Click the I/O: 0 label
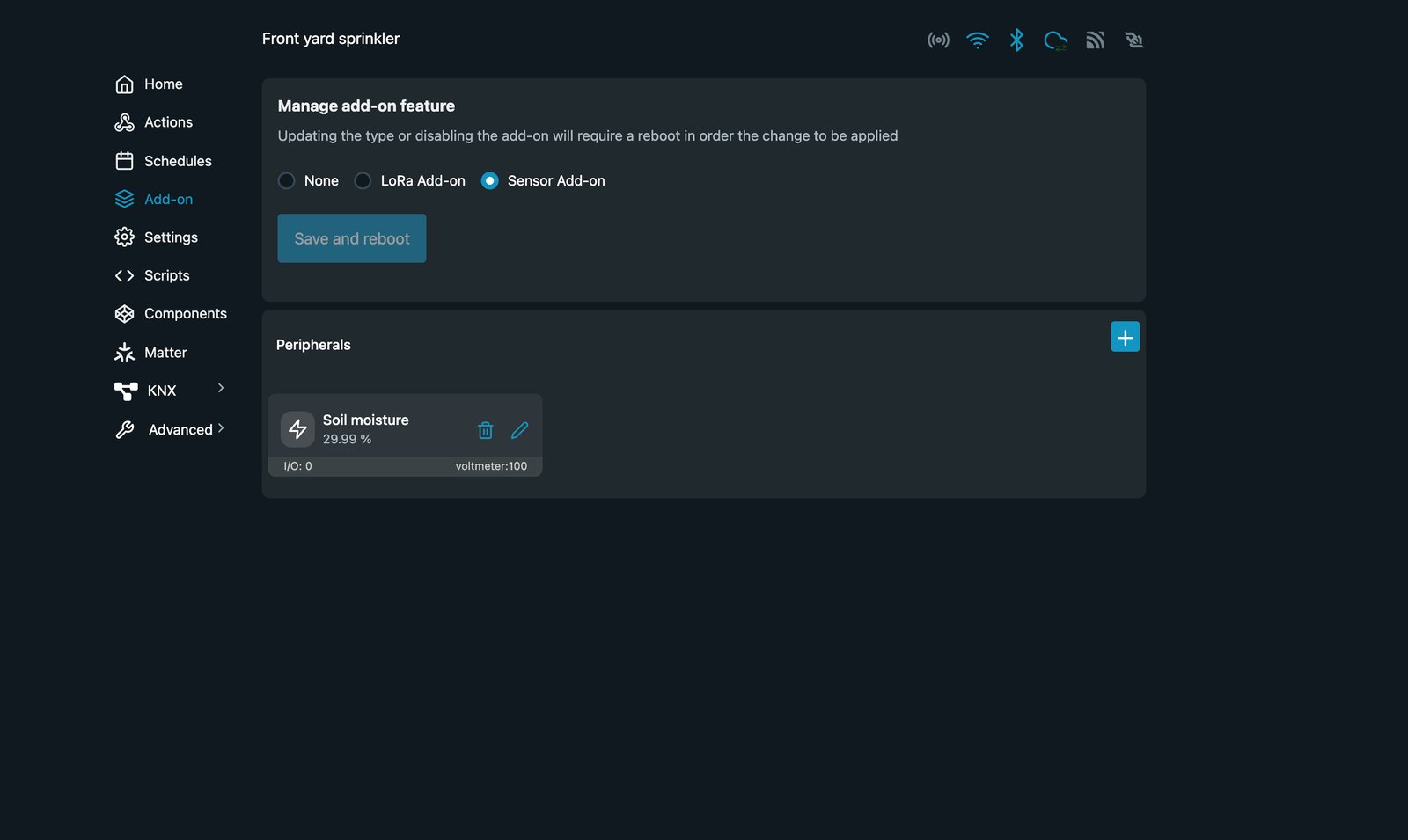 [x=297, y=466]
